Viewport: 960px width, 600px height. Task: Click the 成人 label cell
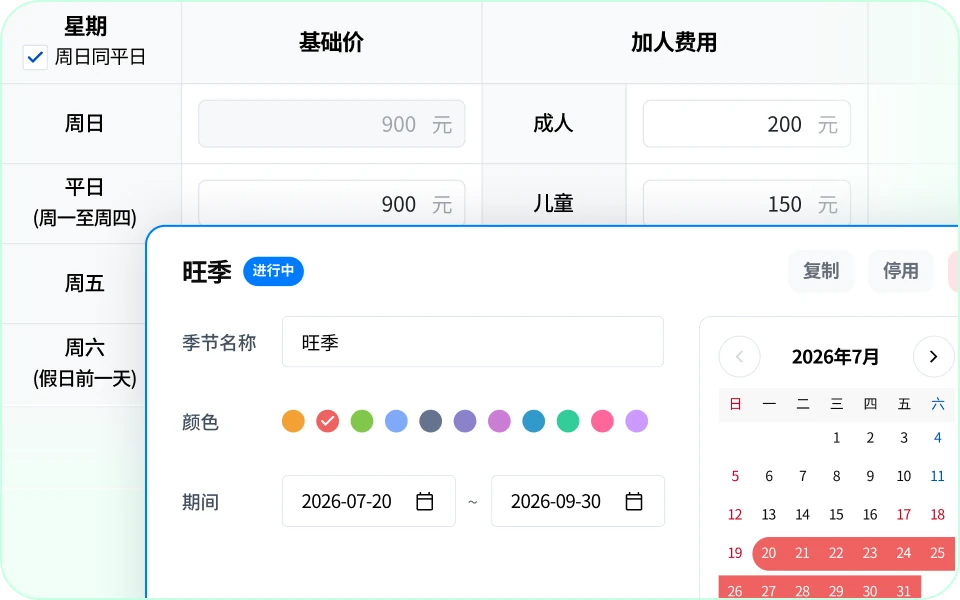pyautogui.click(x=553, y=124)
